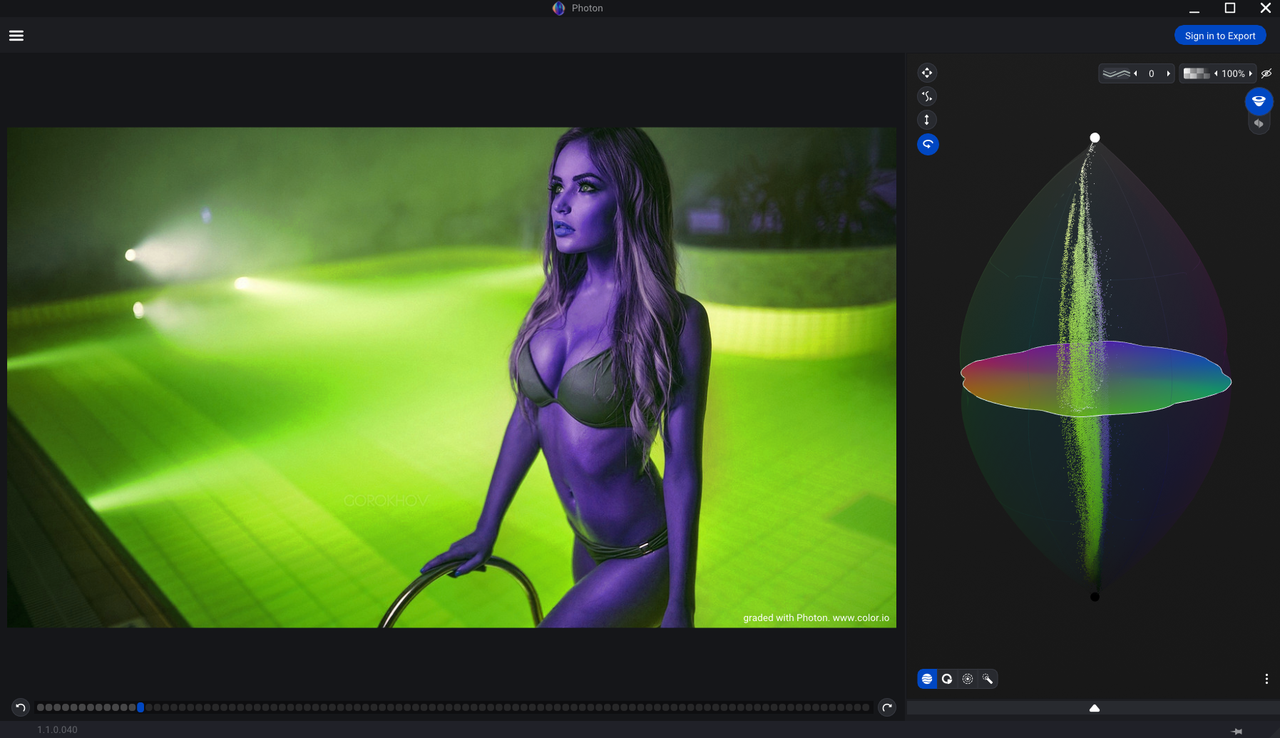
Task: Click the version number 1.1.0.040
Action: coord(57,730)
